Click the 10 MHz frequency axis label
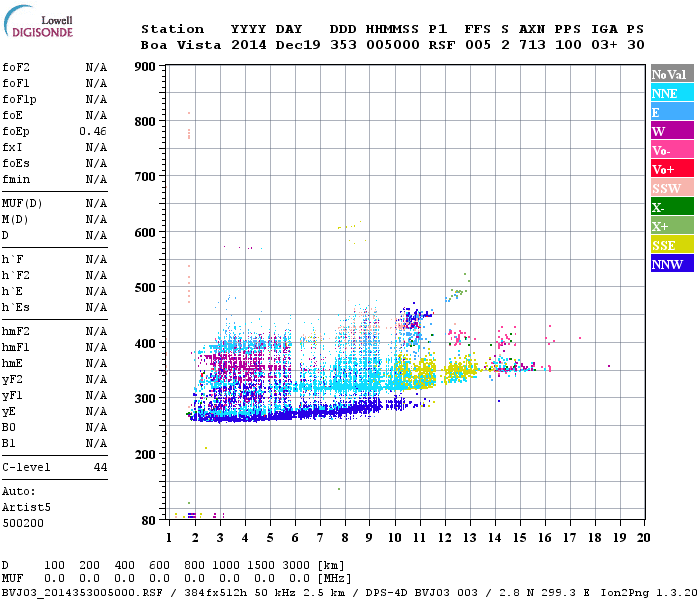 tap(395, 538)
